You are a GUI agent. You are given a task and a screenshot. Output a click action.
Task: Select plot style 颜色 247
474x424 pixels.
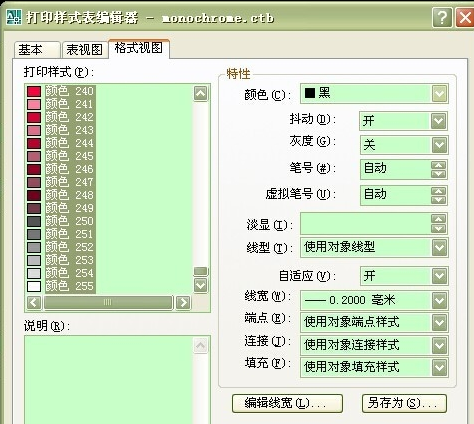coord(69,182)
